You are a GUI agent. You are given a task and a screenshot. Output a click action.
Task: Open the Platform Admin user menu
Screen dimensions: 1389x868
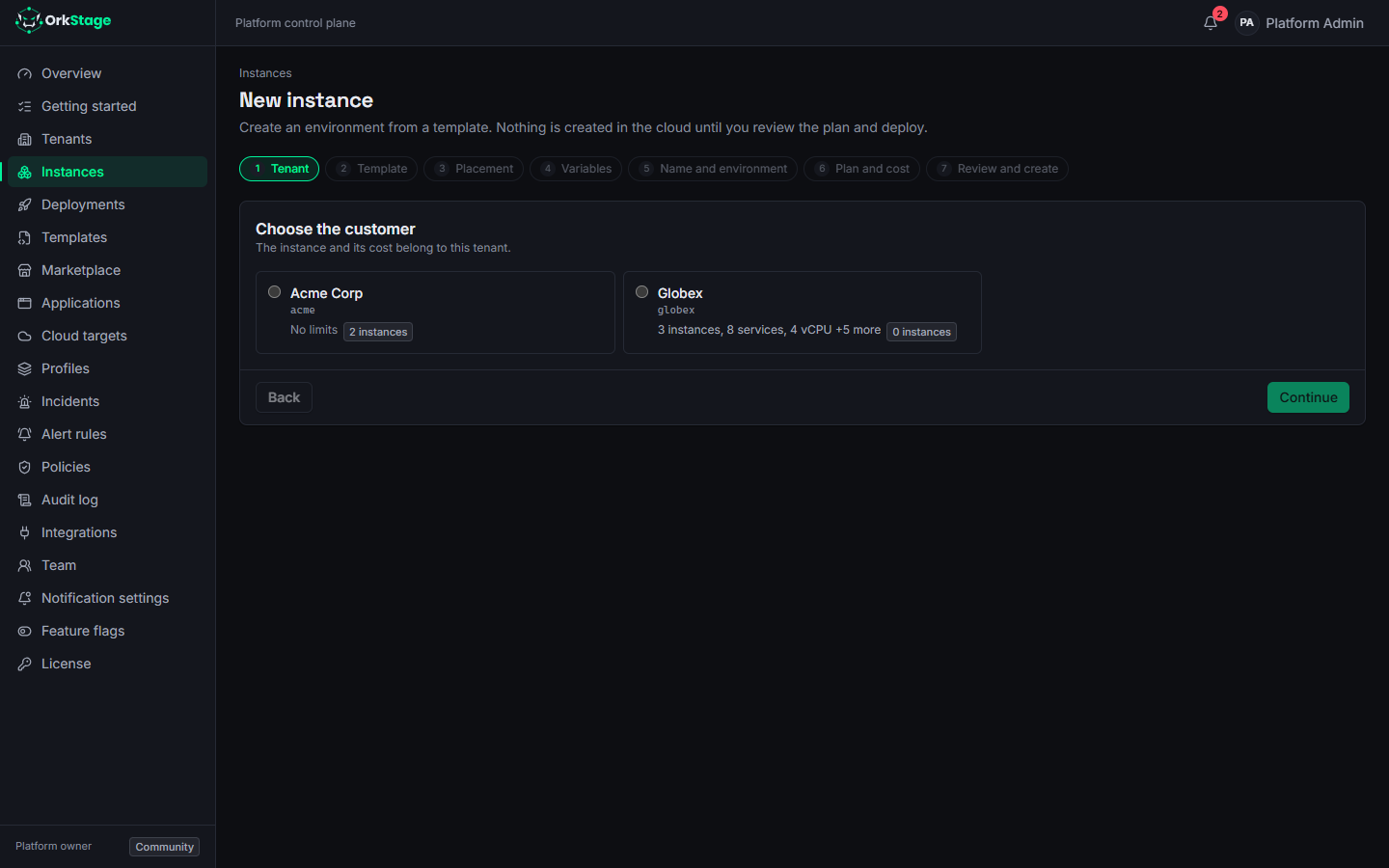click(1299, 23)
